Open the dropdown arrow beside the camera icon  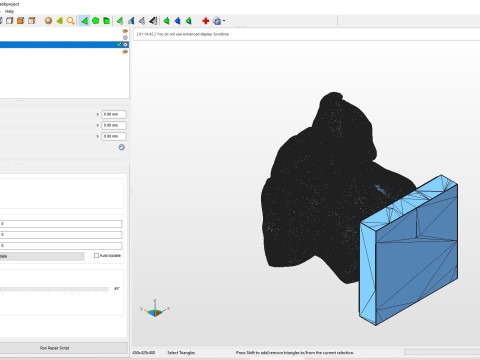[x=224, y=21]
